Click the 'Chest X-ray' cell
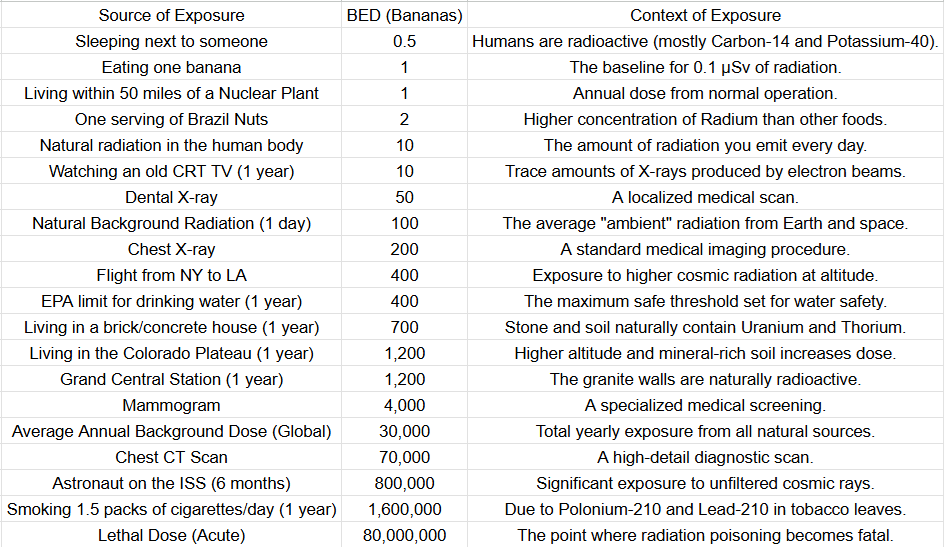944x547 pixels. (x=171, y=249)
